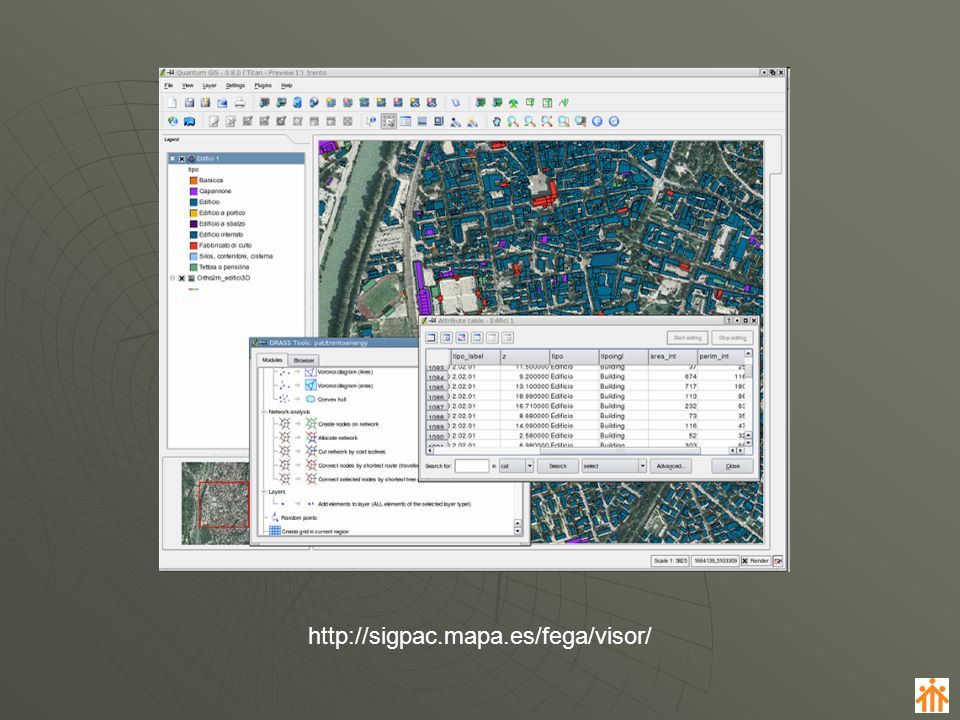Click the Ortho2m_edifici3D raster layer icon
This screenshot has width=960, height=720.
coord(191,278)
